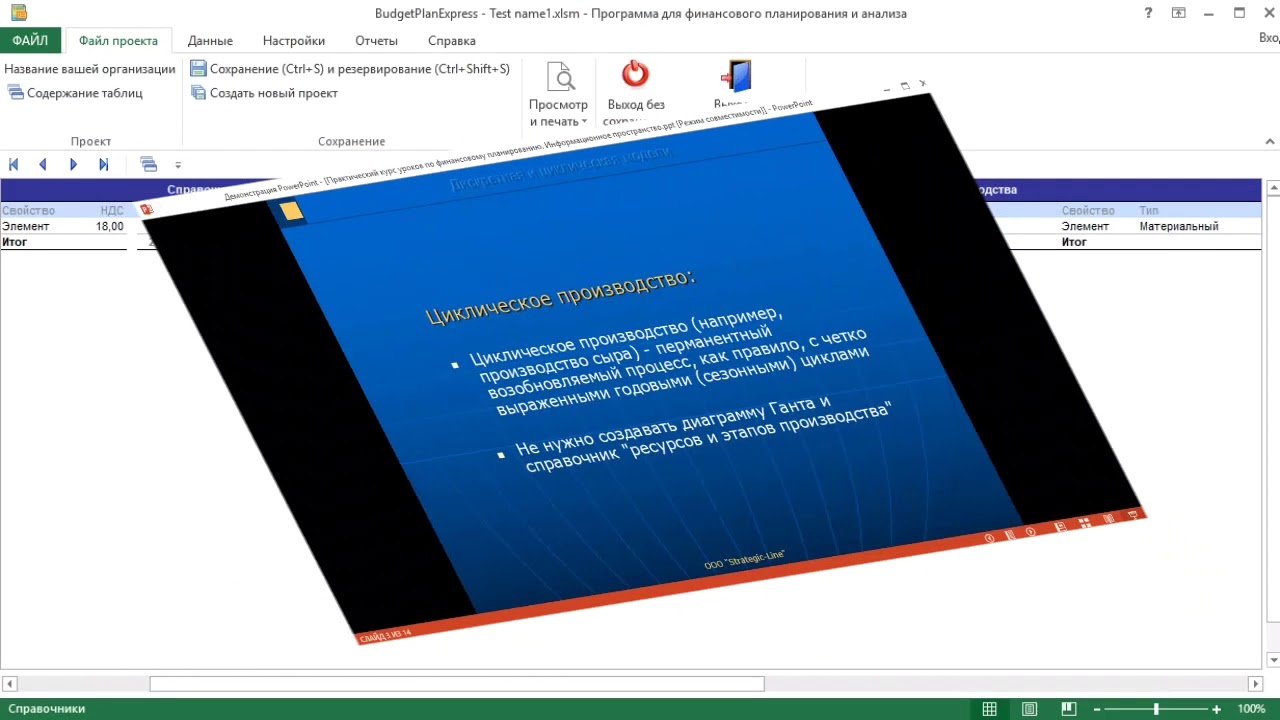Screen dimensions: 1280x720
Task: Click Создать новый проект button
Action: [x=264, y=93]
